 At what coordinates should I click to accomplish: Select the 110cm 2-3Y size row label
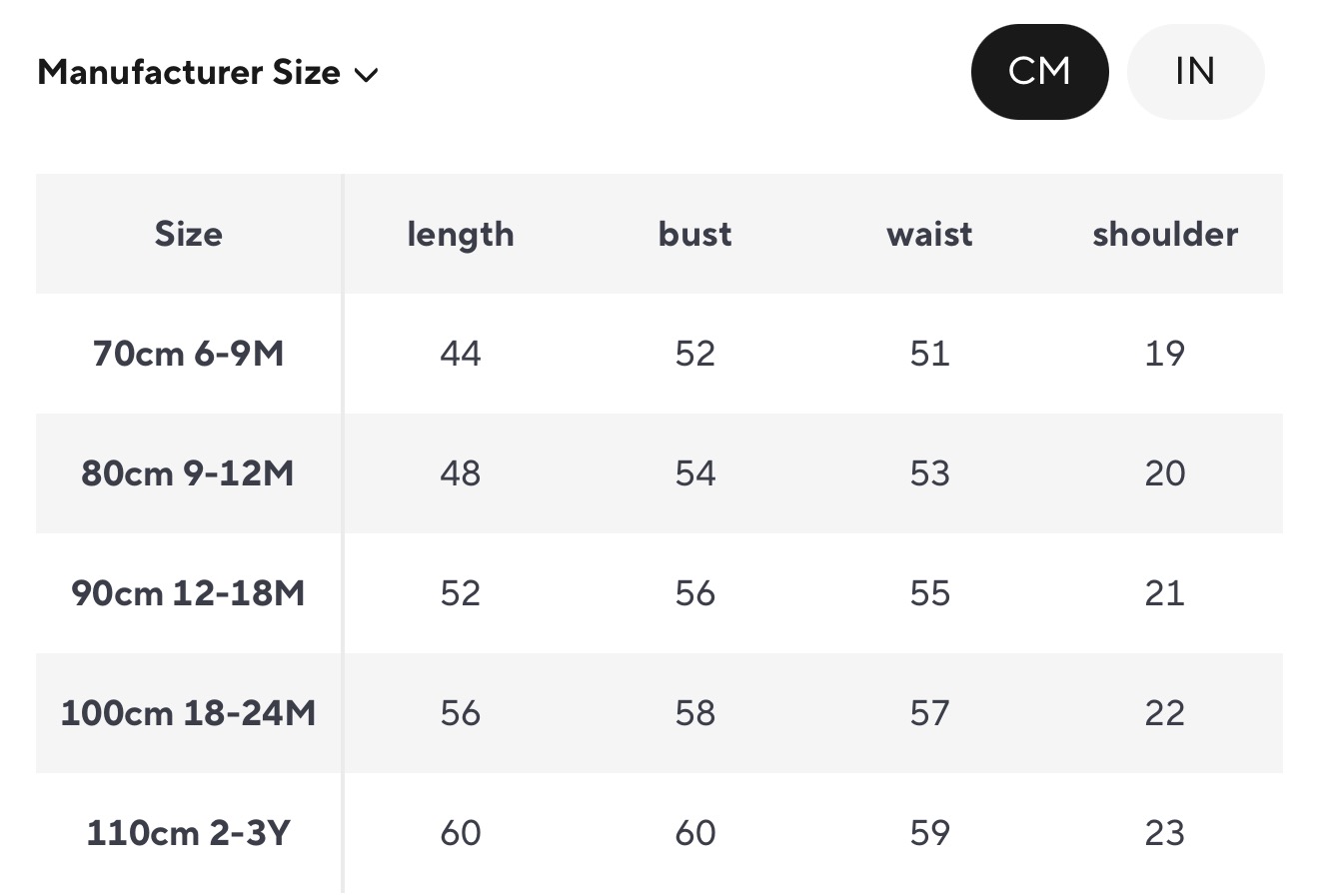pos(189,833)
